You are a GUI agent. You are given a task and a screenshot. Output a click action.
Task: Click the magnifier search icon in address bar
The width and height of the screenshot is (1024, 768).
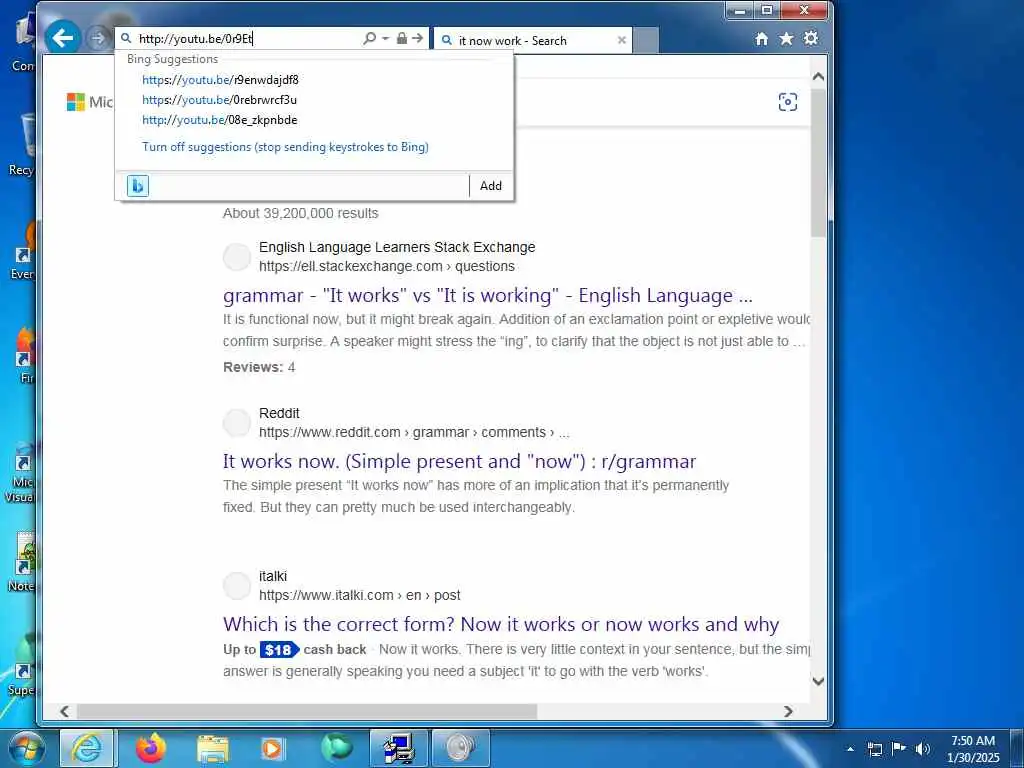click(369, 39)
